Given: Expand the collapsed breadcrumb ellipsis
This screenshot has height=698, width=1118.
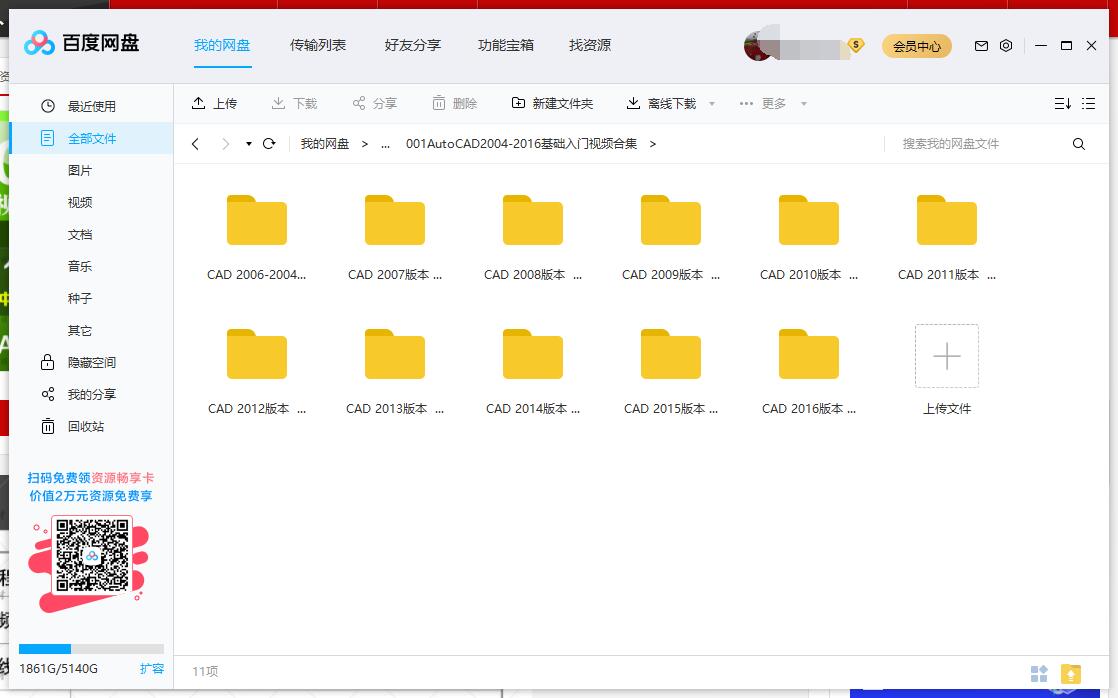Looking at the screenshot, I should coord(386,145).
